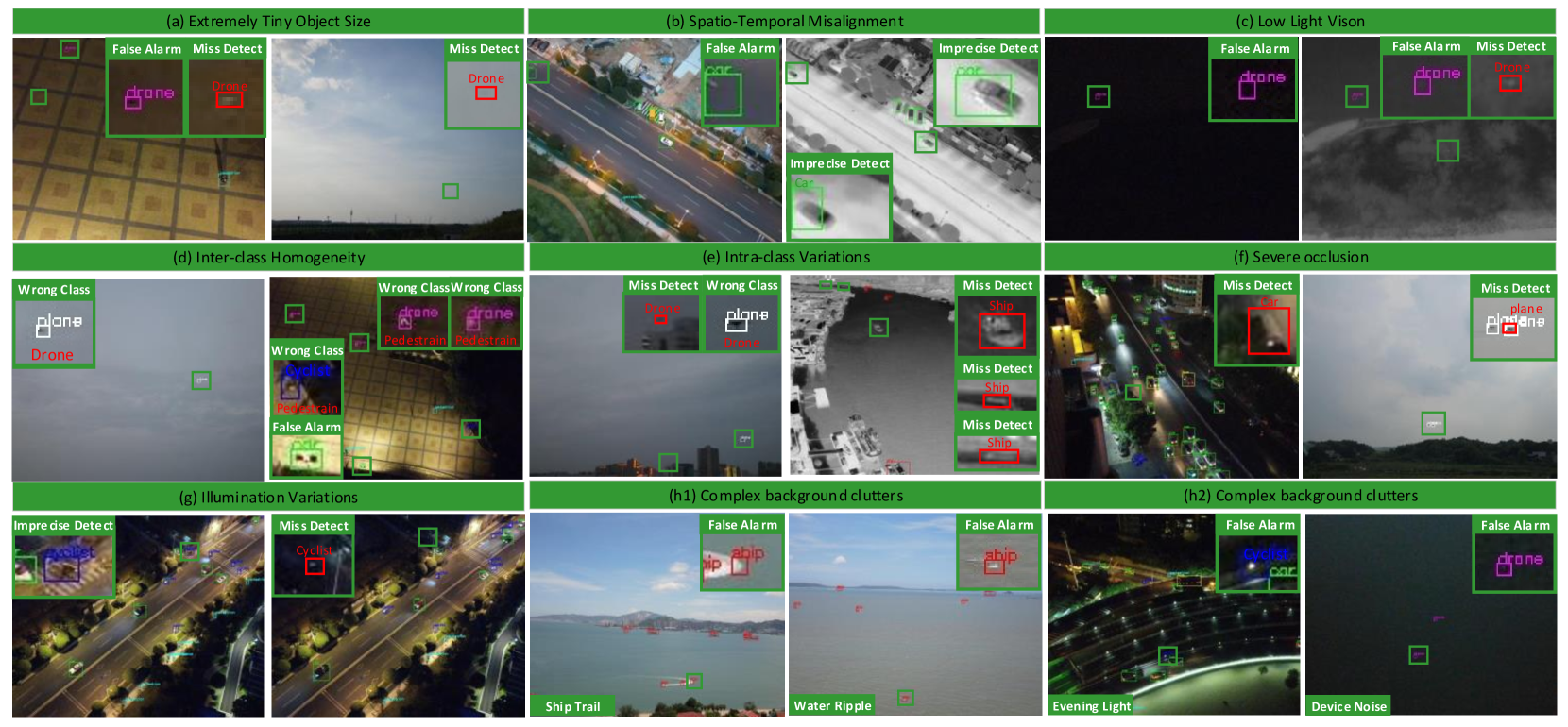Click the "Drone" label under the plane inset in (d)

(52, 355)
